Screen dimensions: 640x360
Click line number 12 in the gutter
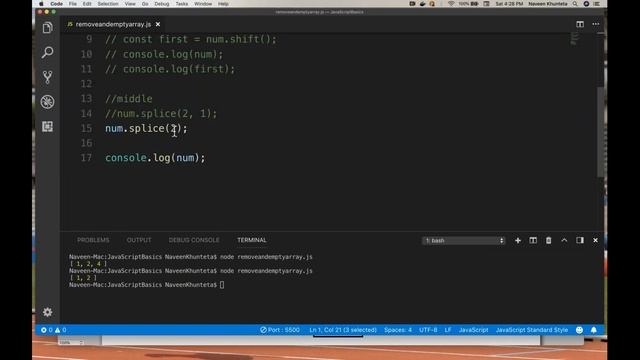(86, 84)
